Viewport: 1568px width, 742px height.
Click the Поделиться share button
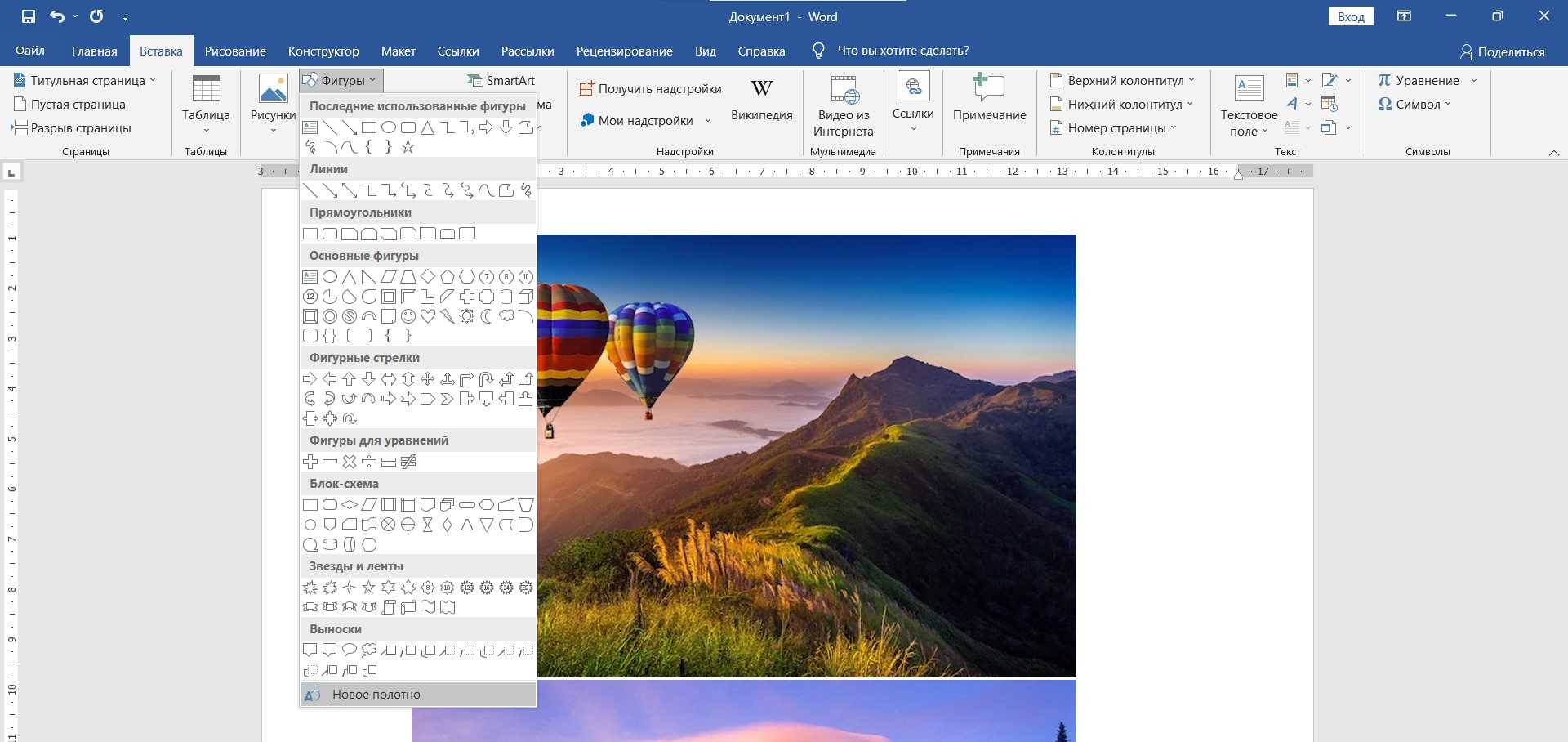(x=1502, y=51)
